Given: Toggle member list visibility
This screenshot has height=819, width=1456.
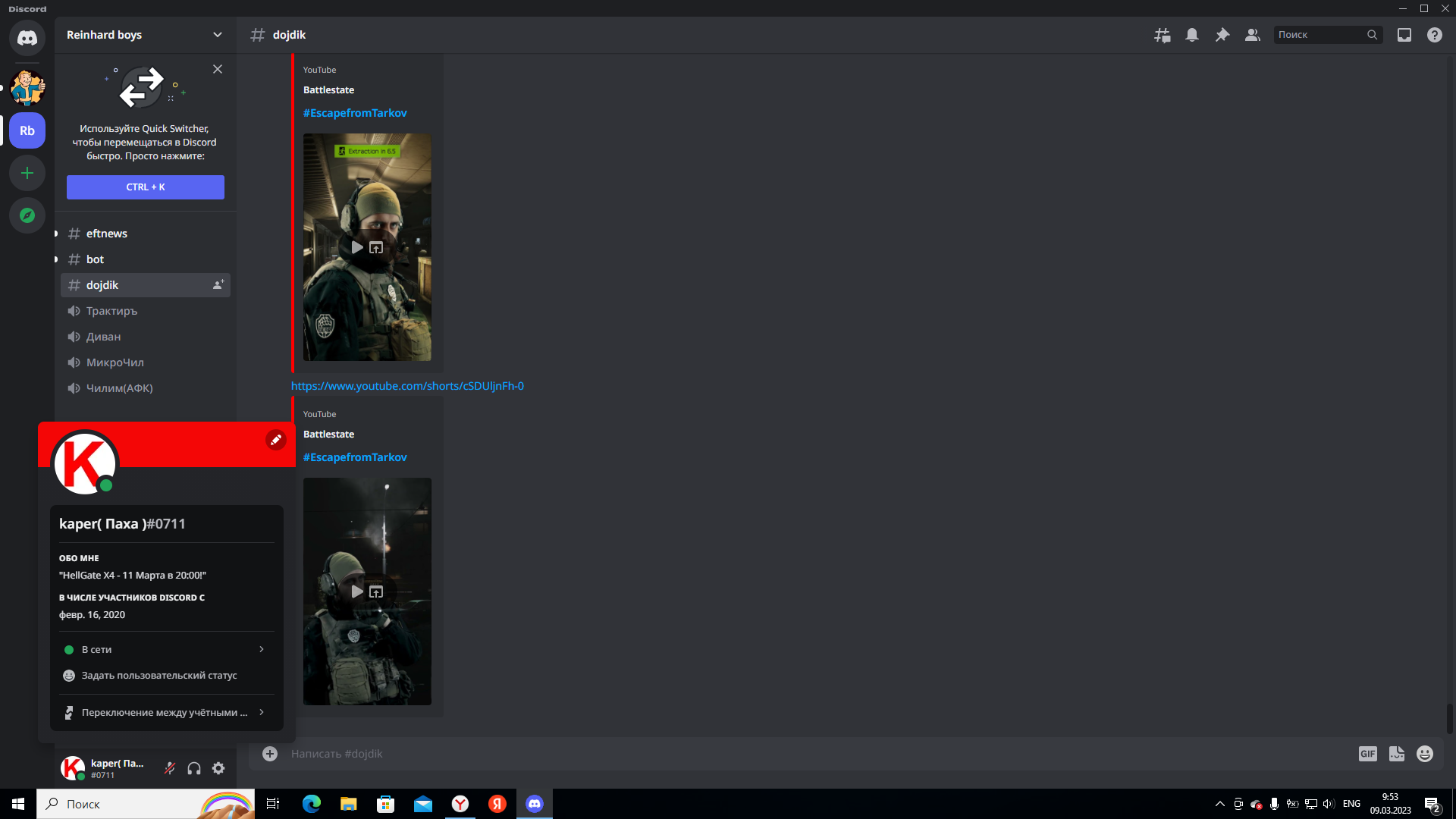Looking at the screenshot, I should coord(1253,35).
